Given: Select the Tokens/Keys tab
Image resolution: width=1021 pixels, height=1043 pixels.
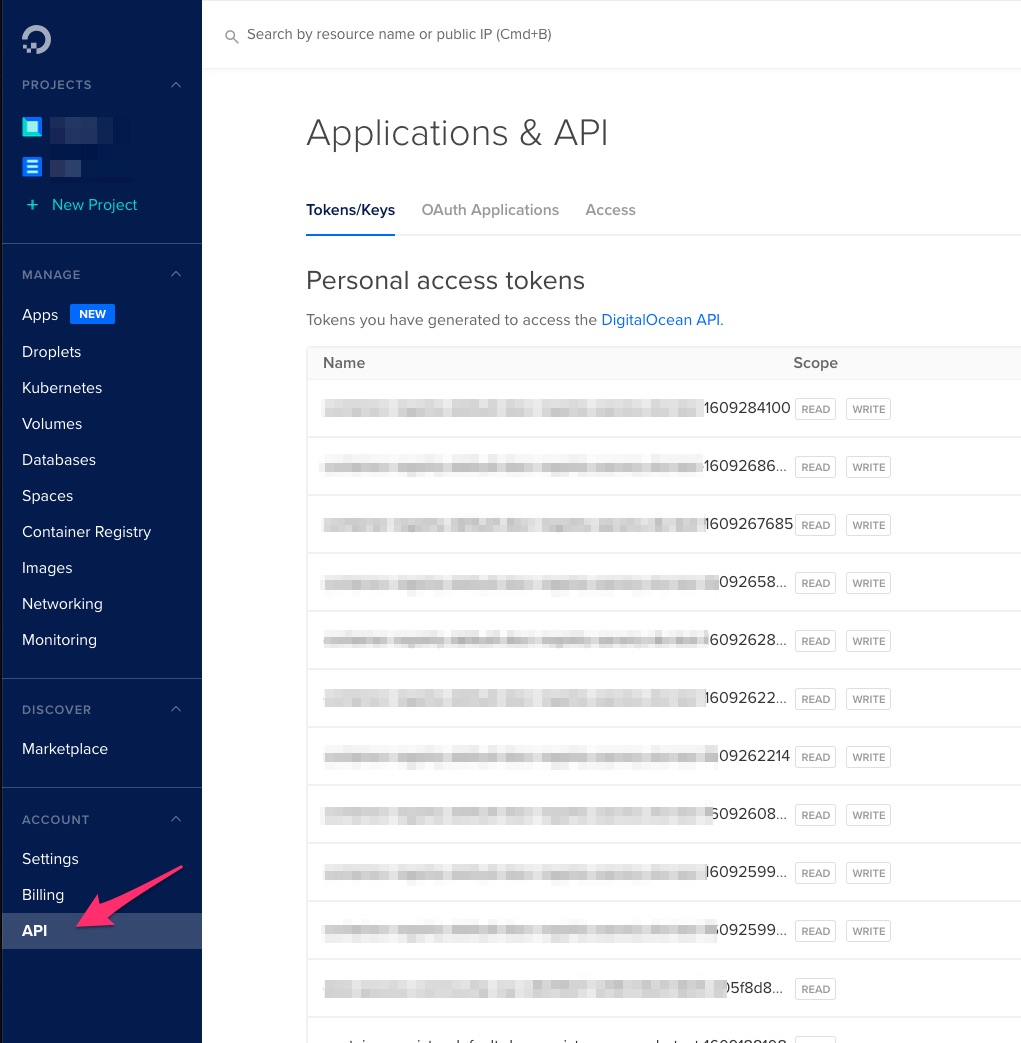Looking at the screenshot, I should (x=351, y=210).
